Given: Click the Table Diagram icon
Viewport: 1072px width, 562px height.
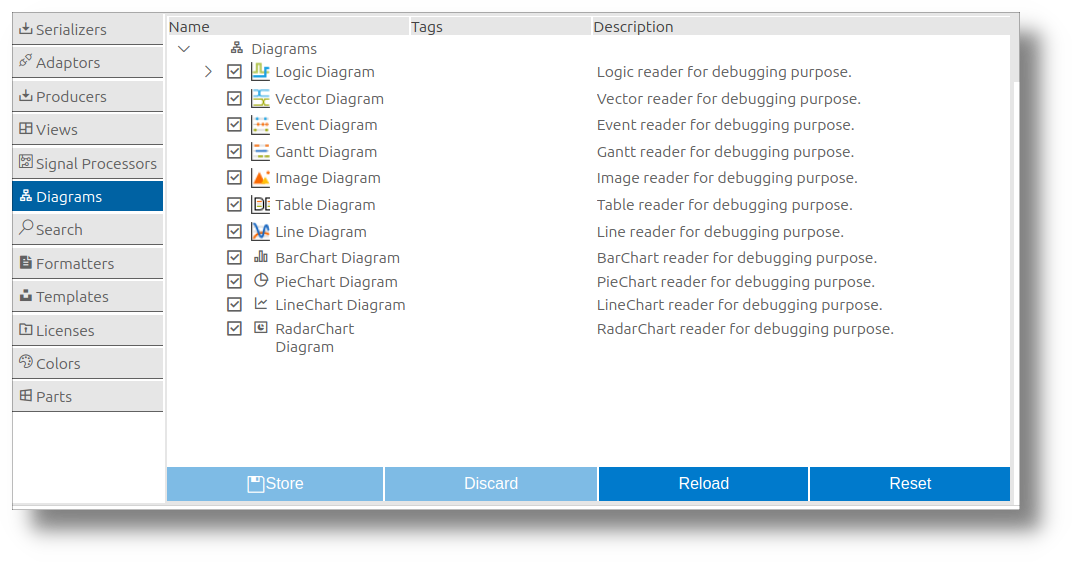Looking at the screenshot, I should 260,204.
